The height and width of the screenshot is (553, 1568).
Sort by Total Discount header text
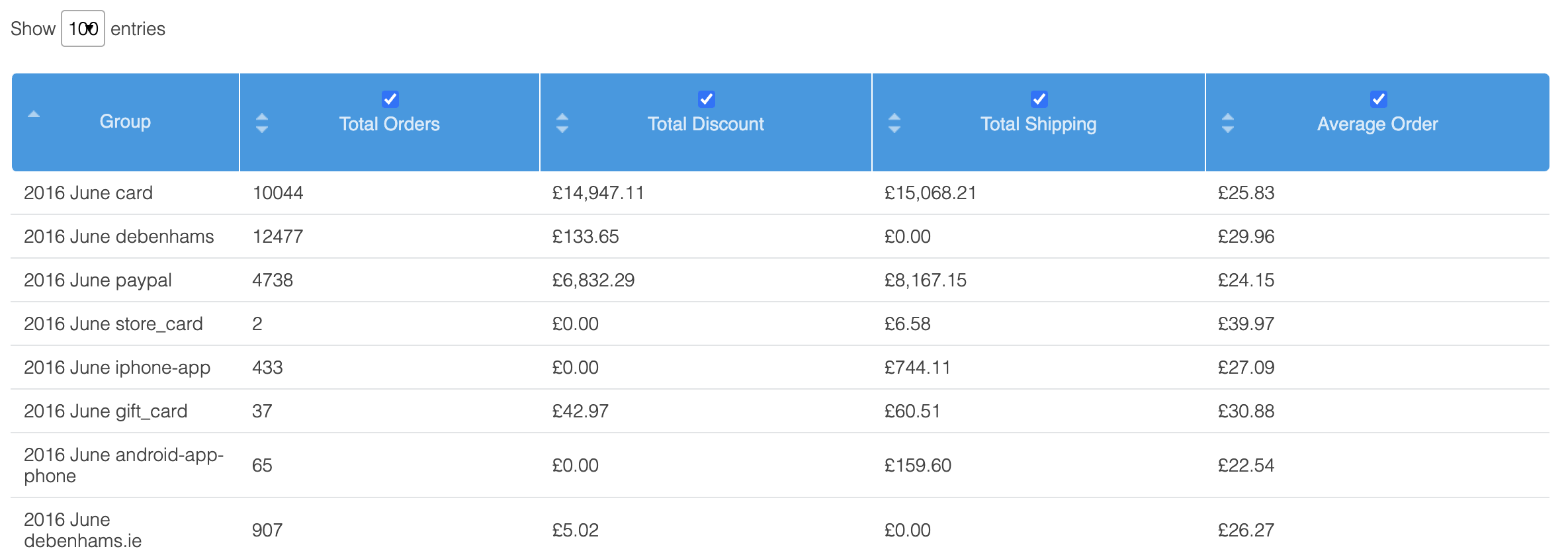pos(706,124)
